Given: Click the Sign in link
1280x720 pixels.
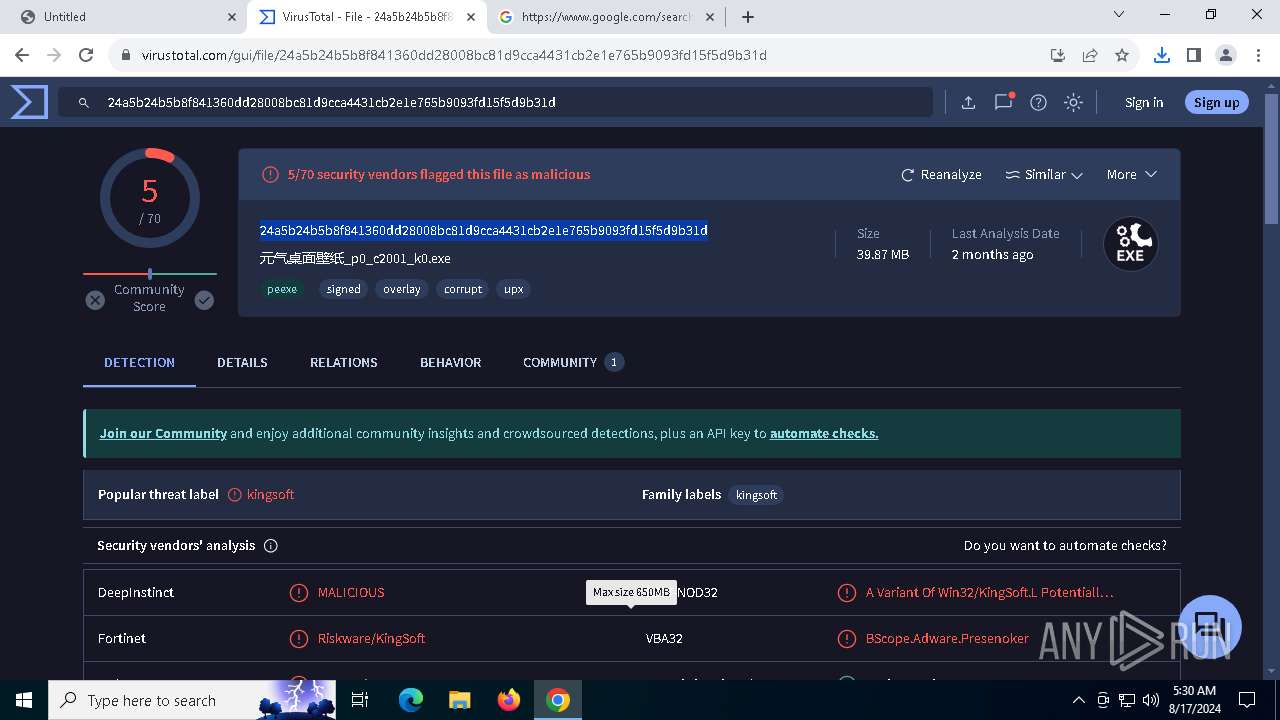Looking at the screenshot, I should tap(1144, 102).
